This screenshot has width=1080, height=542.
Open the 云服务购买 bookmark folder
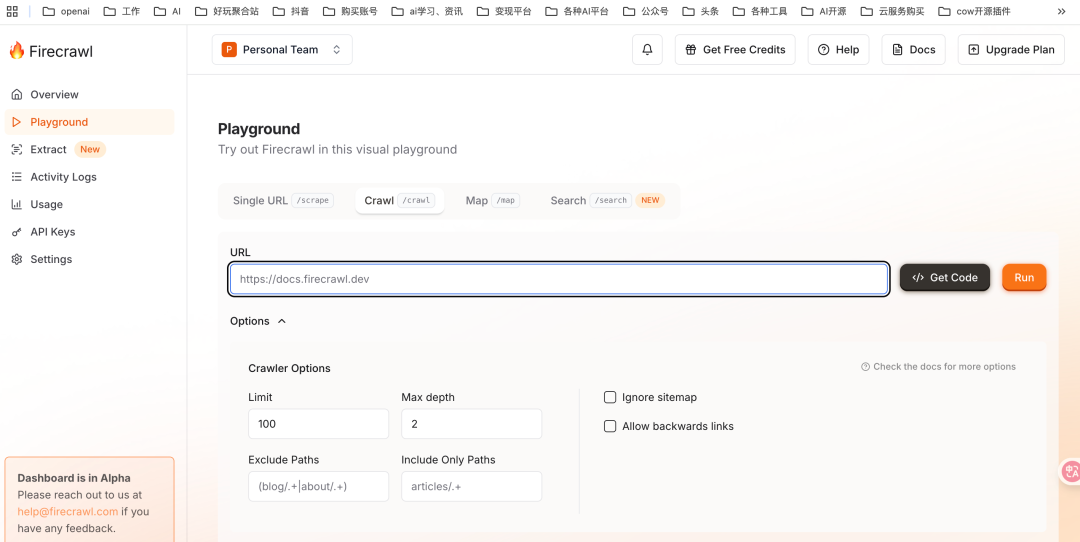[893, 11]
